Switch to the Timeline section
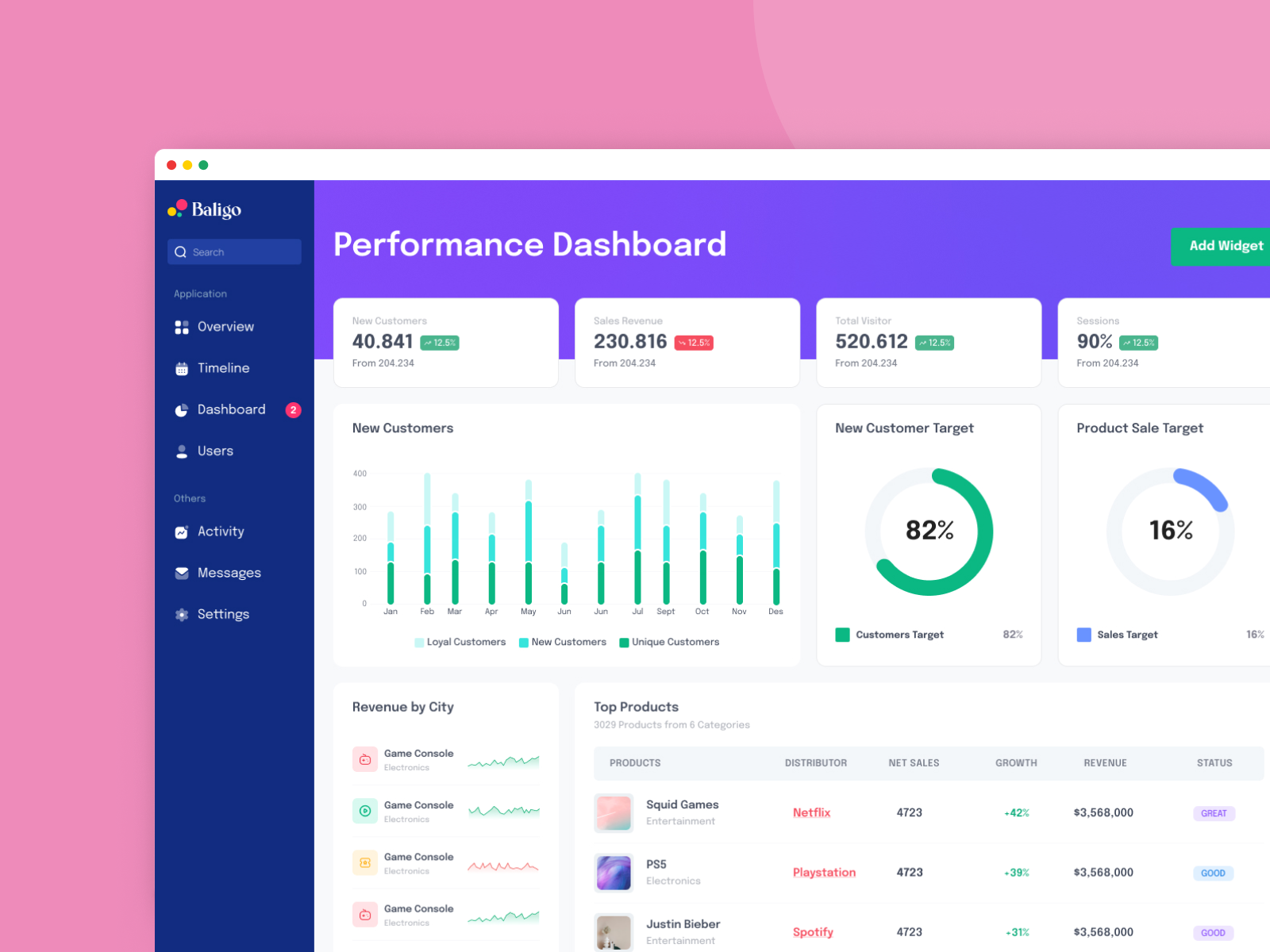Viewport: 1270px width, 952px height. [x=223, y=367]
